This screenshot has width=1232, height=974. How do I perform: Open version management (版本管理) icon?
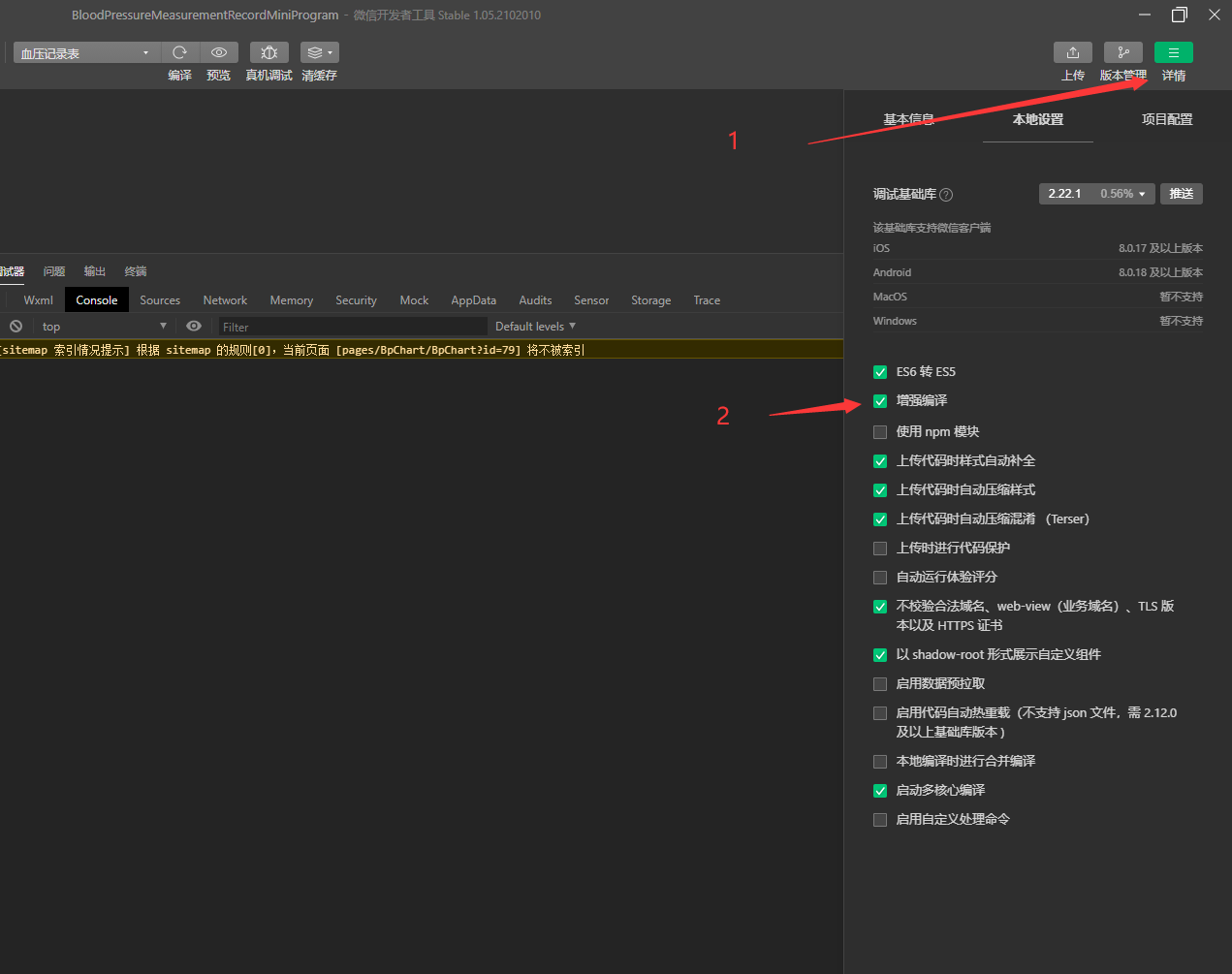click(x=1122, y=52)
